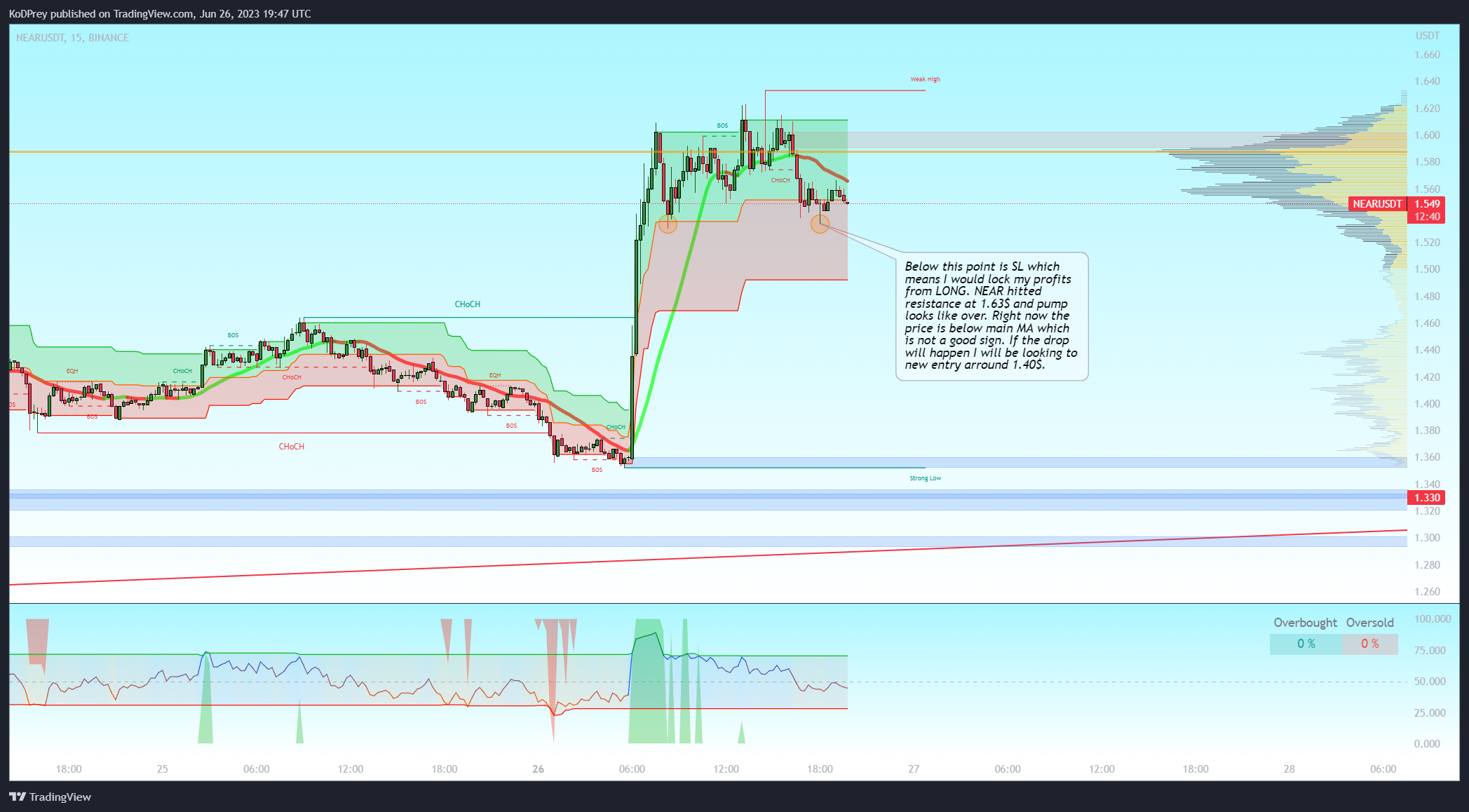This screenshot has height=812, width=1469.
Task: Open the annotation callout about SL point
Action: click(x=991, y=316)
